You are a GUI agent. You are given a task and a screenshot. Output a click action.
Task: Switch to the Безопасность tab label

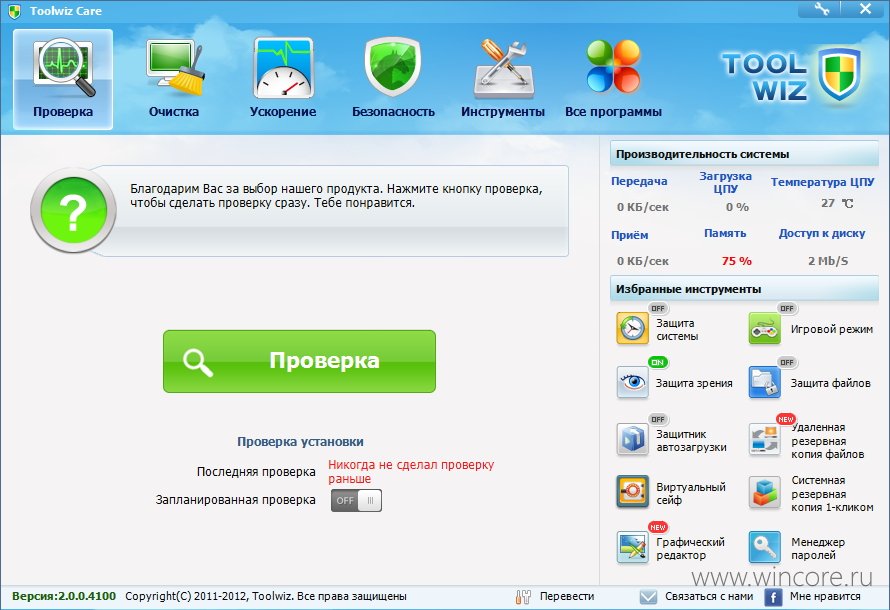tap(393, 112)
